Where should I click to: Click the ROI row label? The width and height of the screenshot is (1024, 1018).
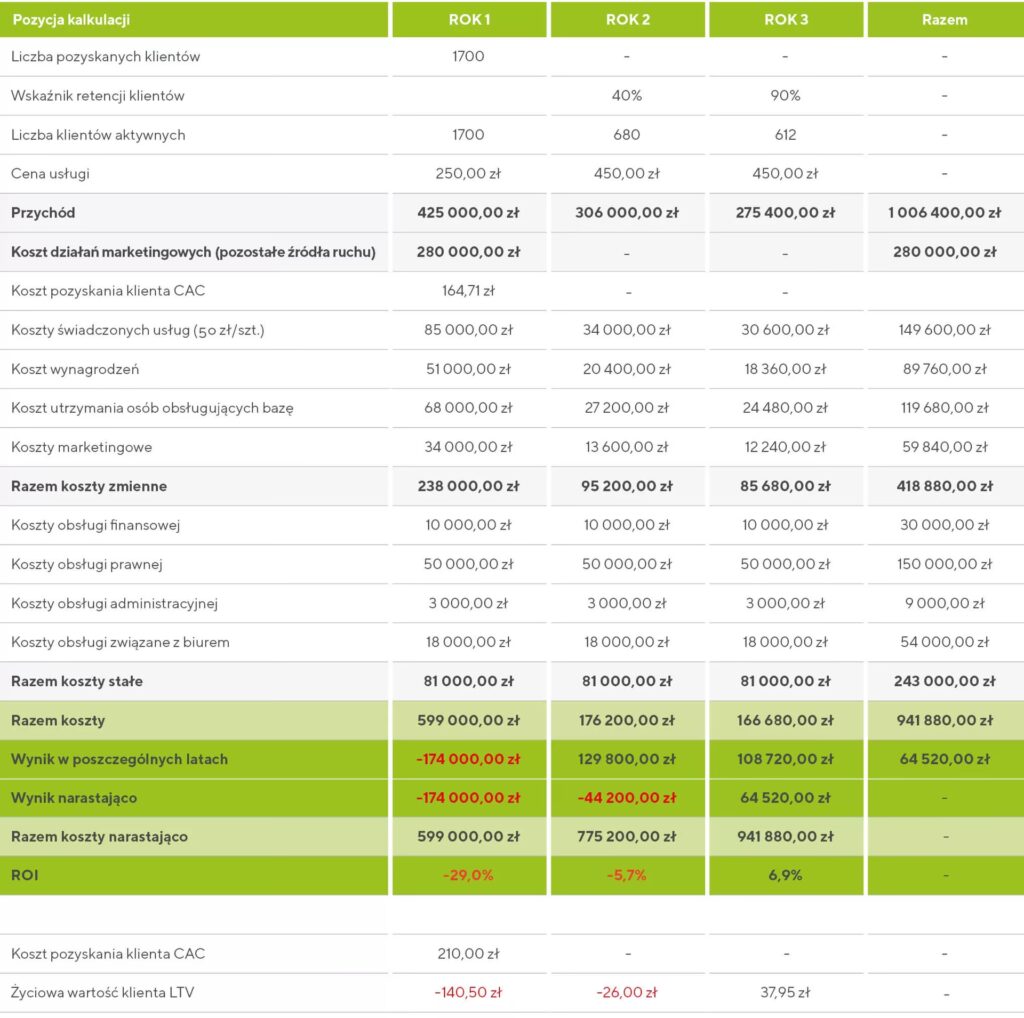tap(24, 875)
